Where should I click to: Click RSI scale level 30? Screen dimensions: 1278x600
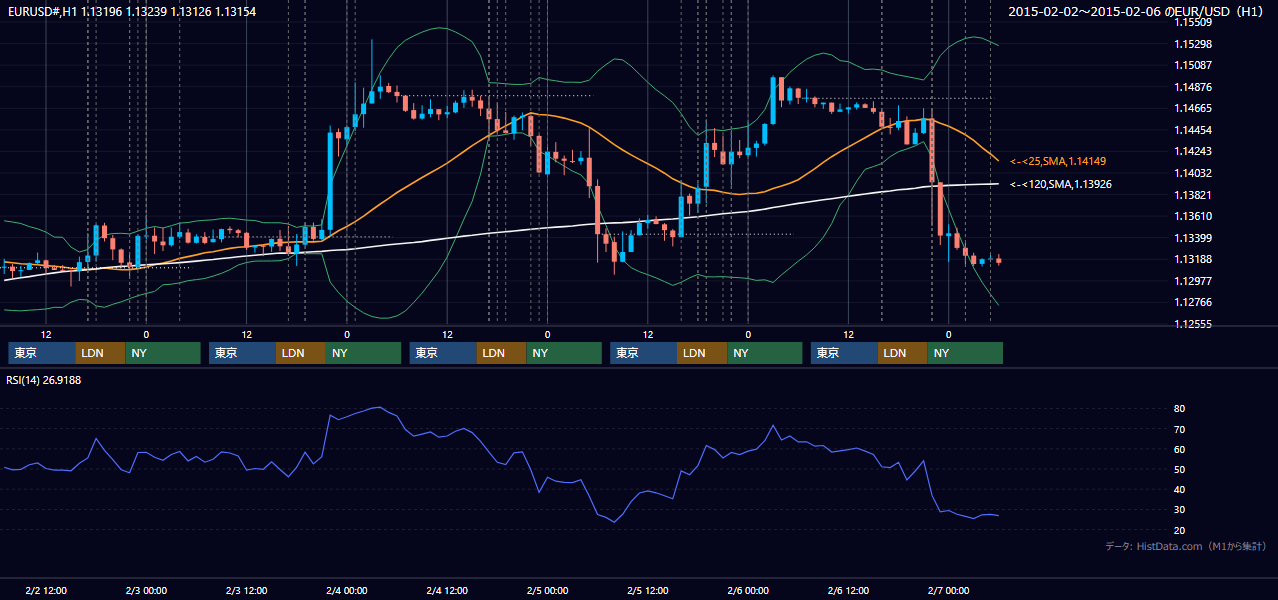(x=1179, y=510)
